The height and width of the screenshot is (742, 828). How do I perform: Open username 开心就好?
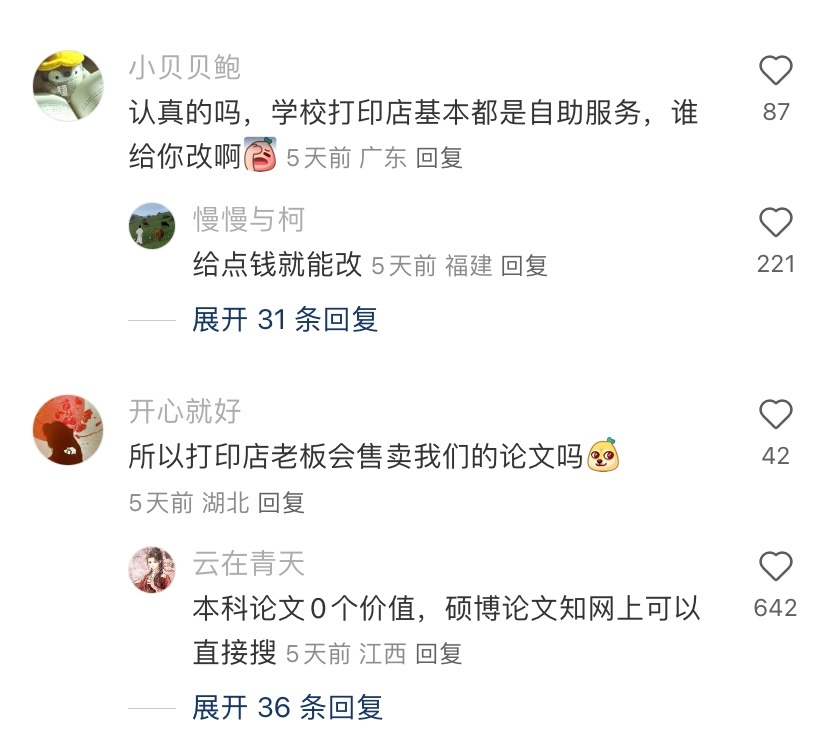185,411
